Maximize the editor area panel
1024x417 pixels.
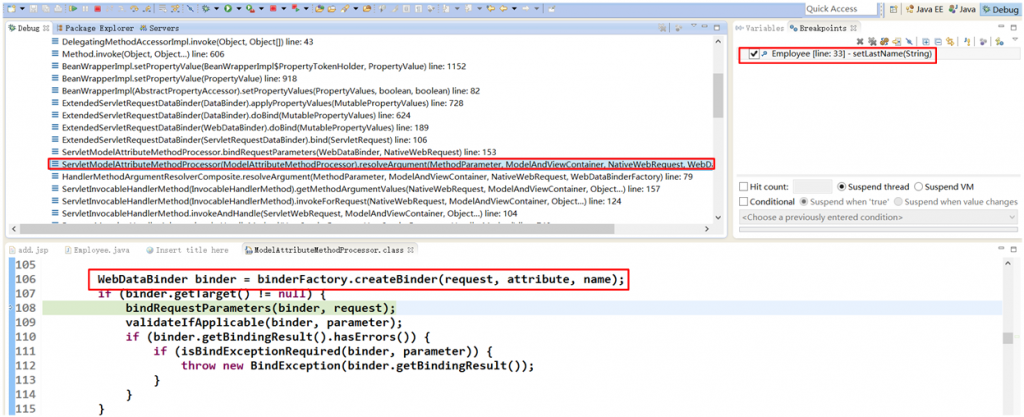pyautogui.click(x=1014, y=250)
